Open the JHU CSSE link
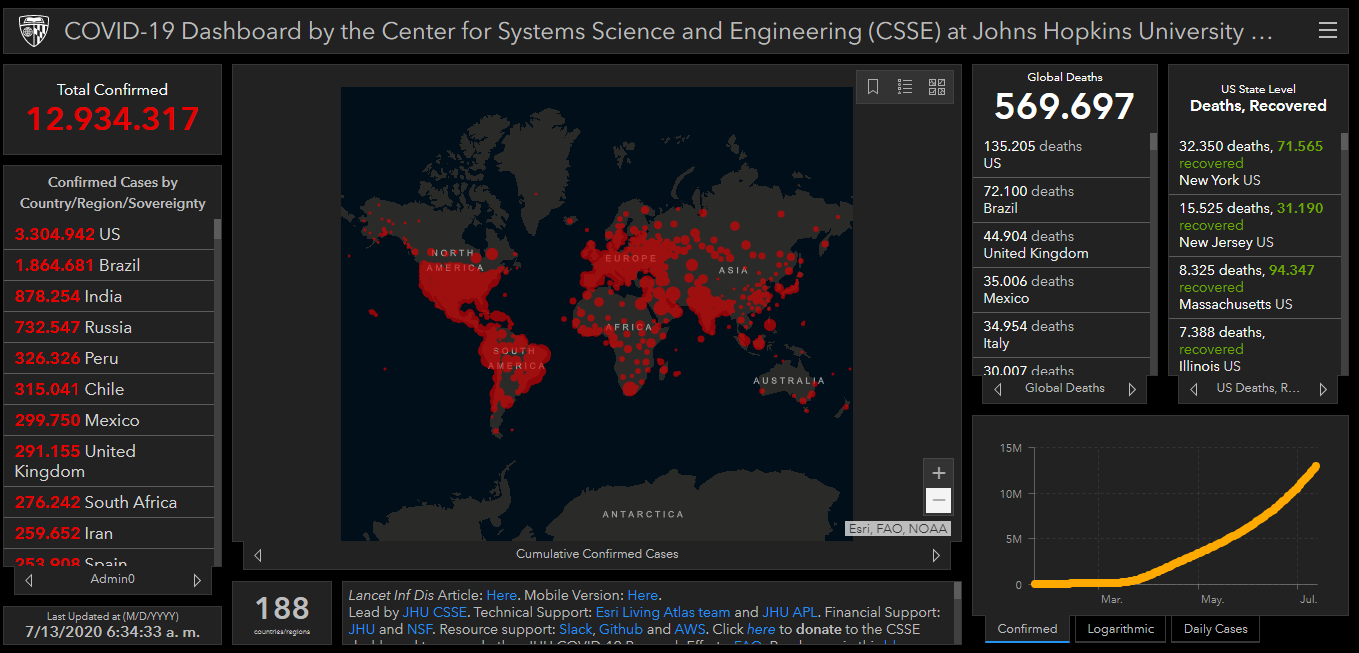 (x=435, y=612)
